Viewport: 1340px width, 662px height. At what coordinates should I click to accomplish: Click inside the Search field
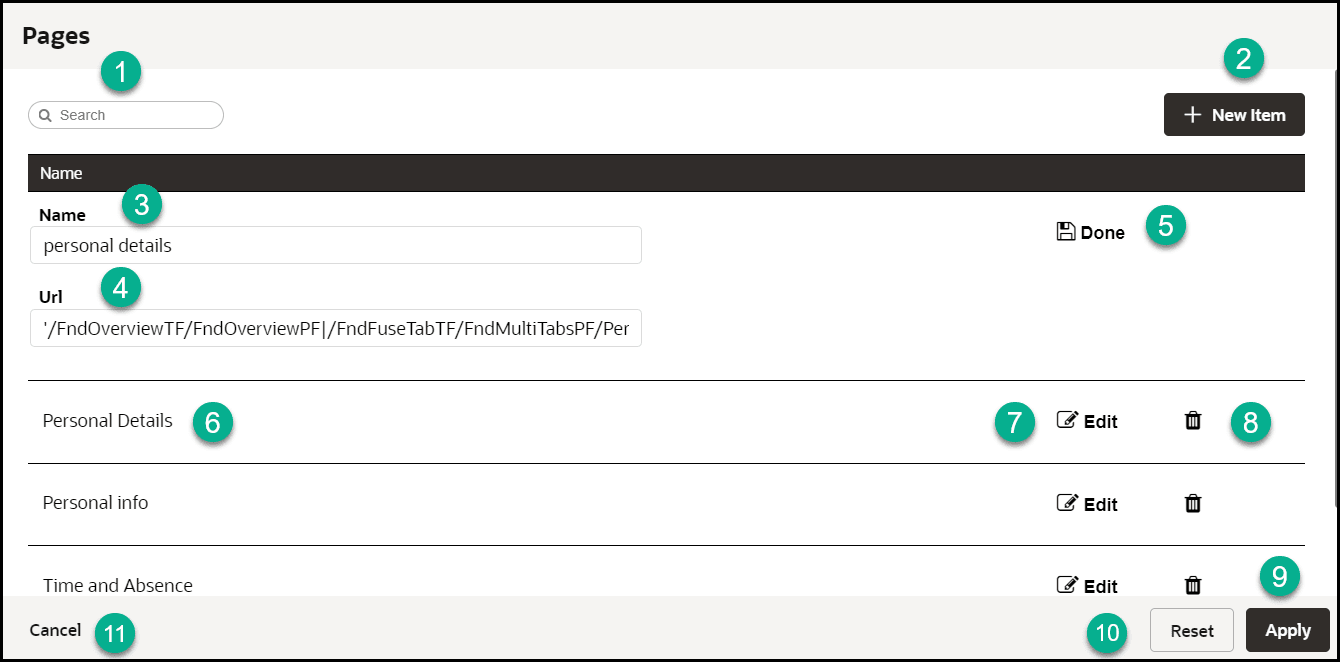125,115
